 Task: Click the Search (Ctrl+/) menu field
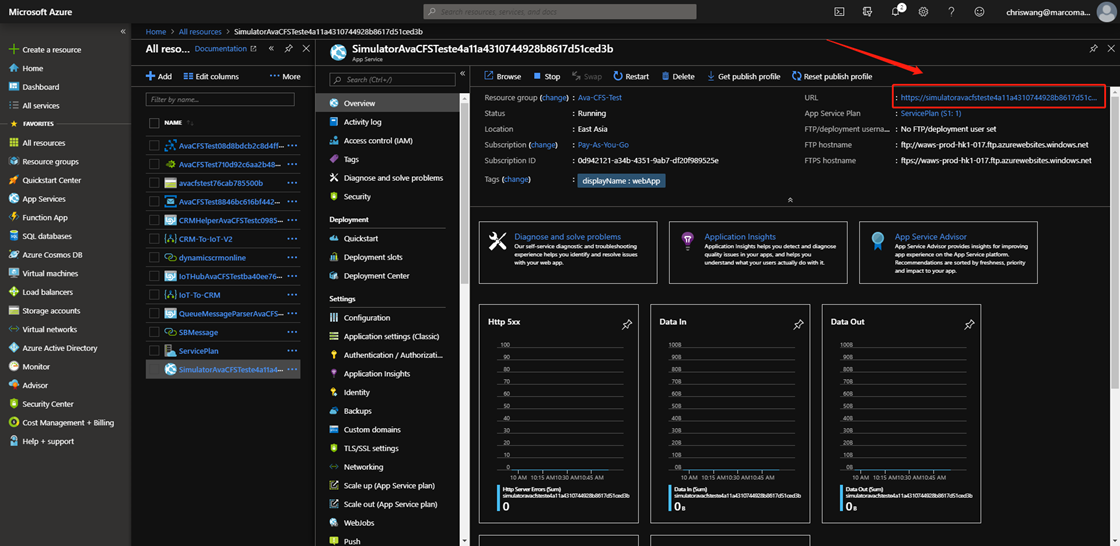coord(390,79)
